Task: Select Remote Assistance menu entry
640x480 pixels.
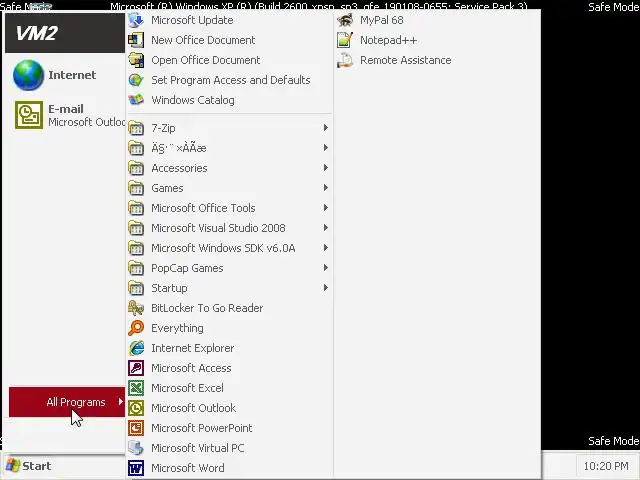Action: point(438,60)
